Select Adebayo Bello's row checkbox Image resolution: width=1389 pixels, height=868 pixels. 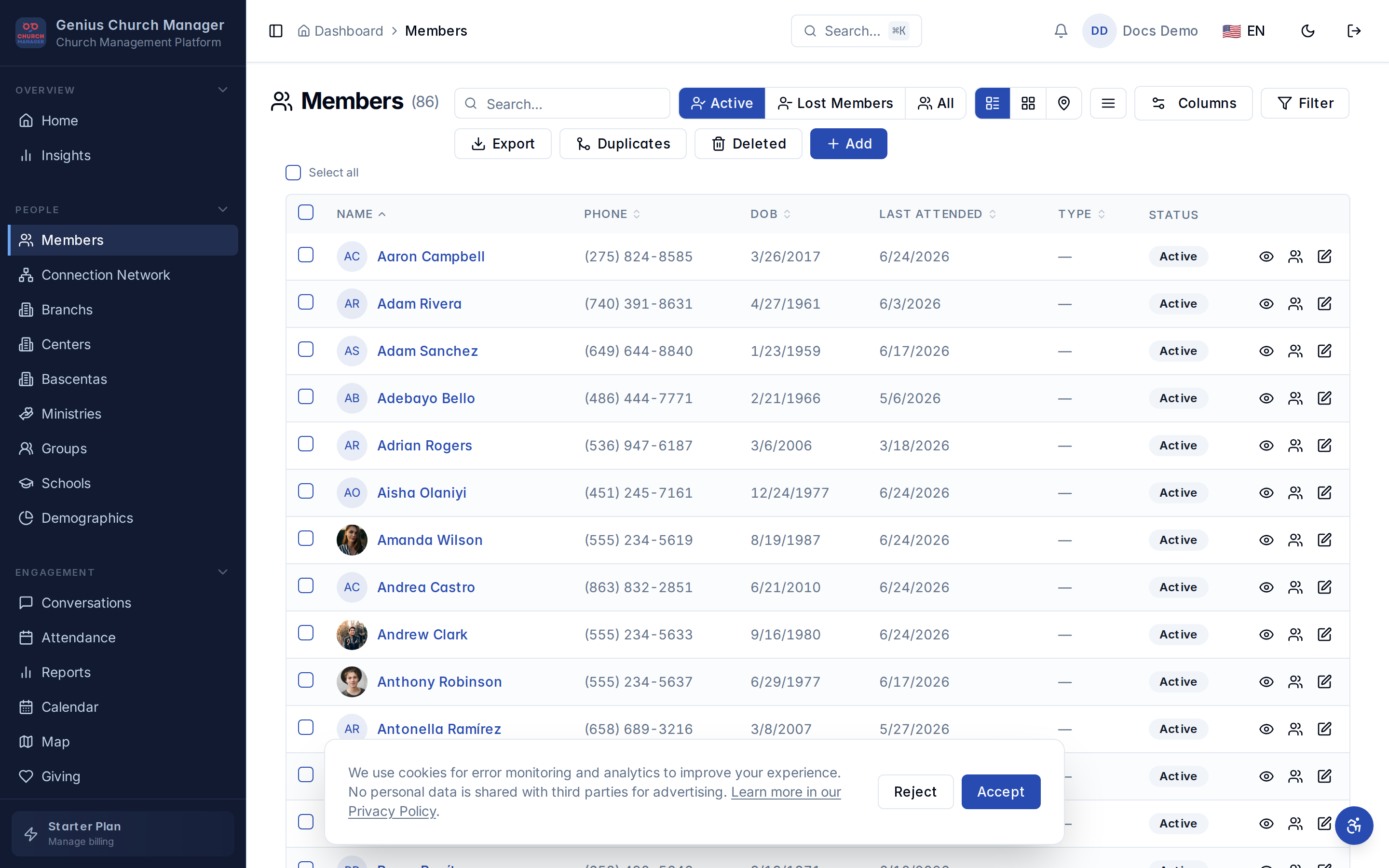(306, 397)
